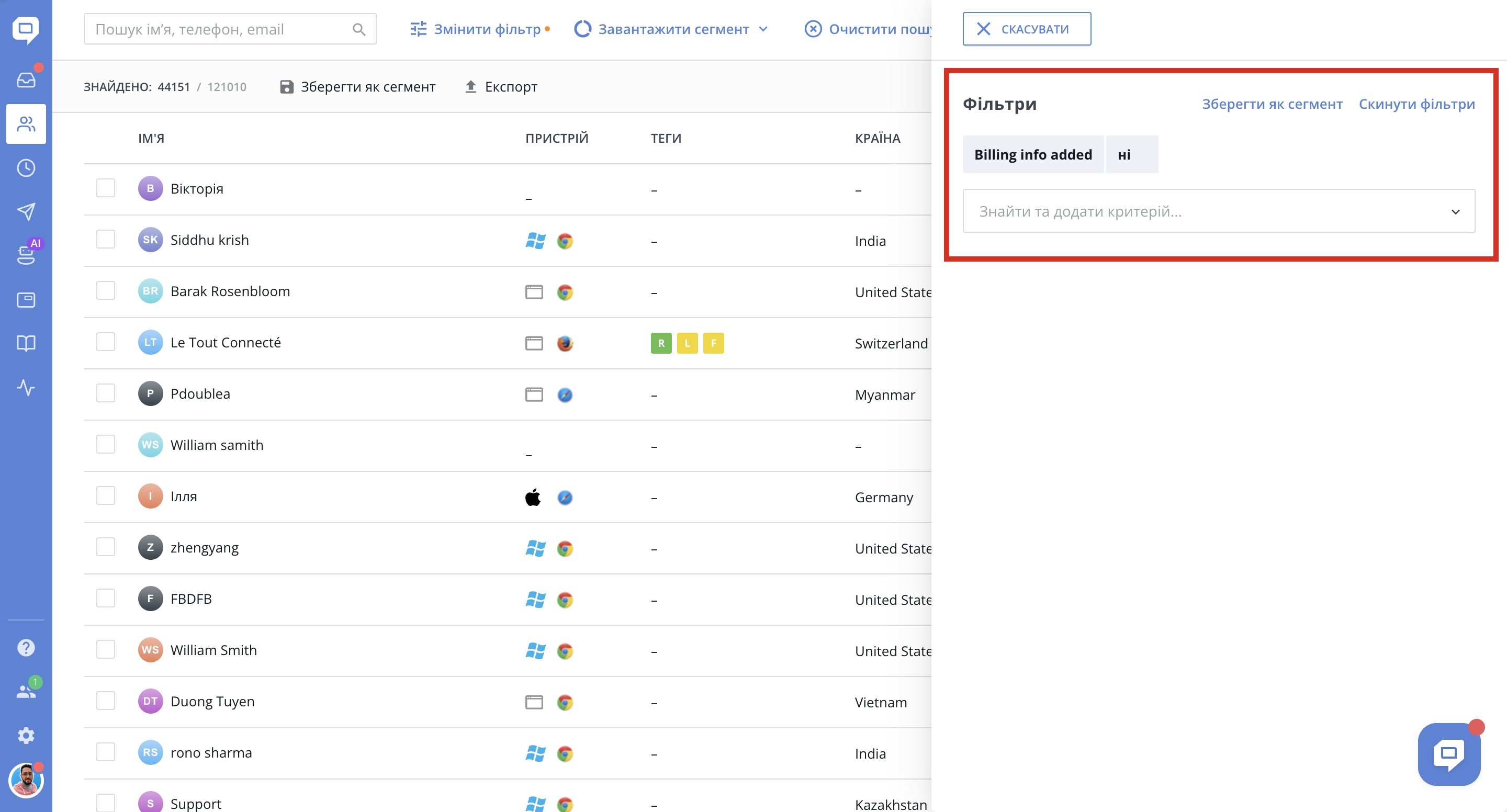Open the settings gear icon
Image resolution: width=1507 pixels, height=812 pixels.
click(26, 736)
